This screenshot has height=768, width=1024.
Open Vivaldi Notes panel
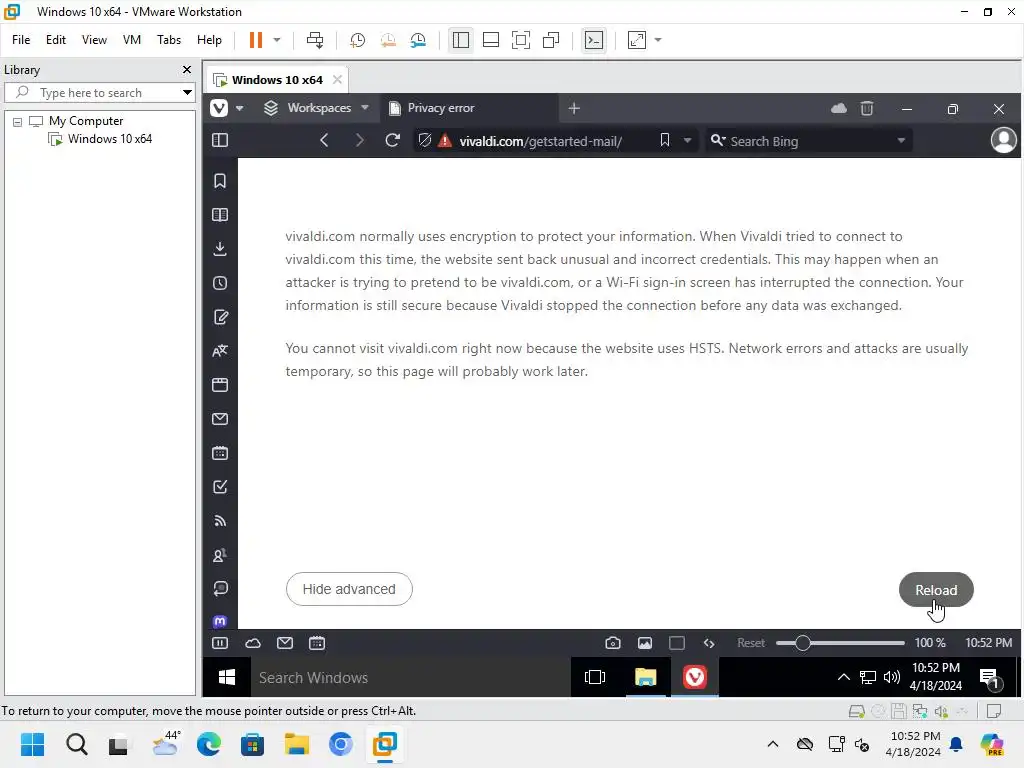[220, 317]
